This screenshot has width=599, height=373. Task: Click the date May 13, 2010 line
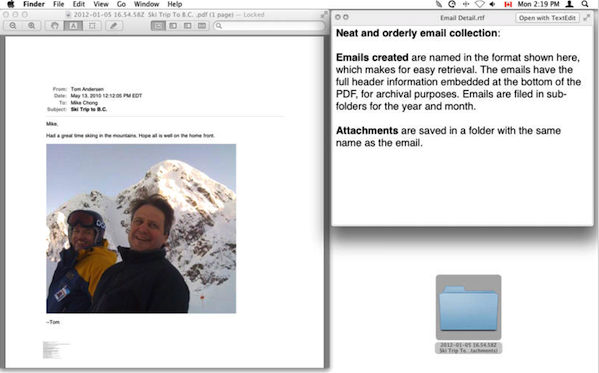[106, 96]
